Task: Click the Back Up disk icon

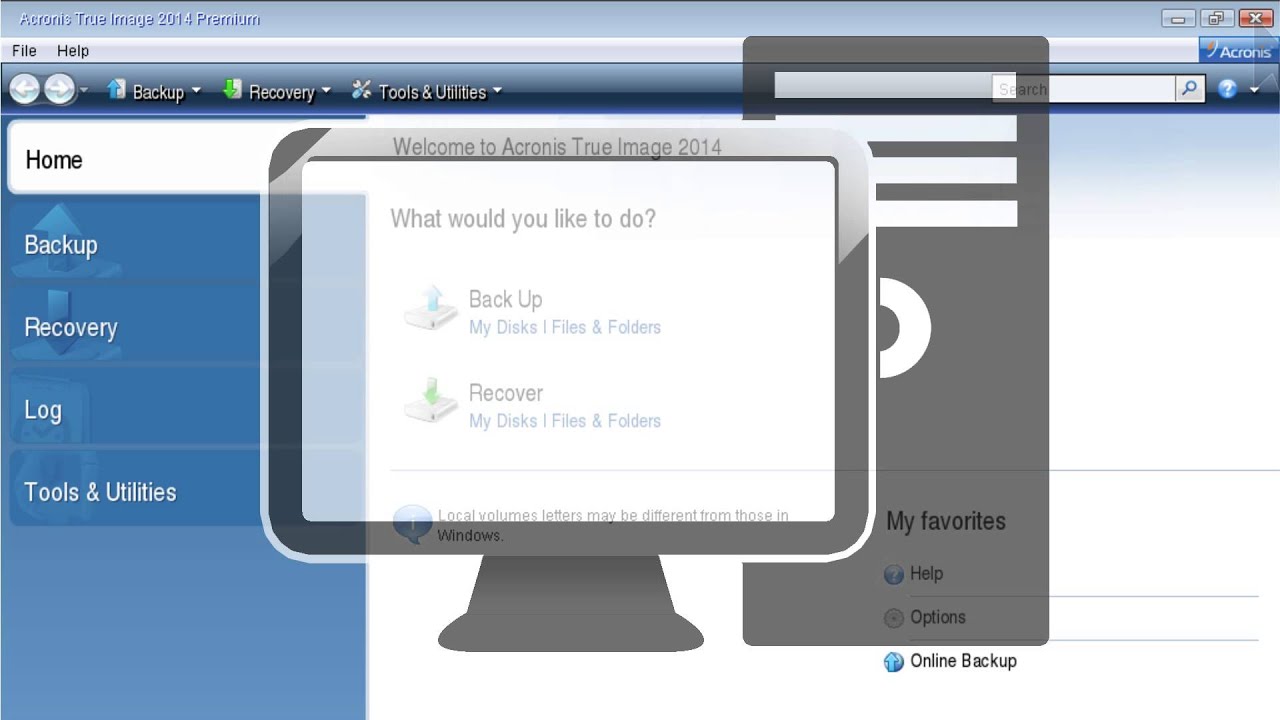Action: (430, 308)
